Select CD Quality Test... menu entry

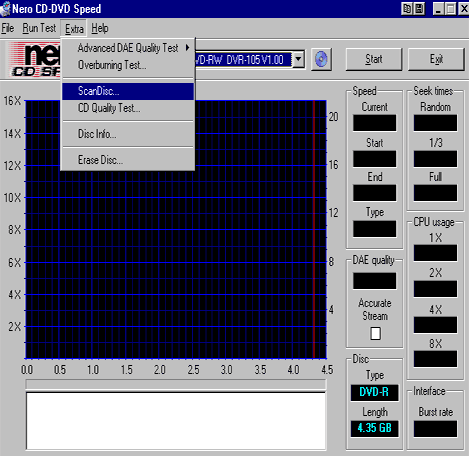pyautogui.click(x=128, y=108)
